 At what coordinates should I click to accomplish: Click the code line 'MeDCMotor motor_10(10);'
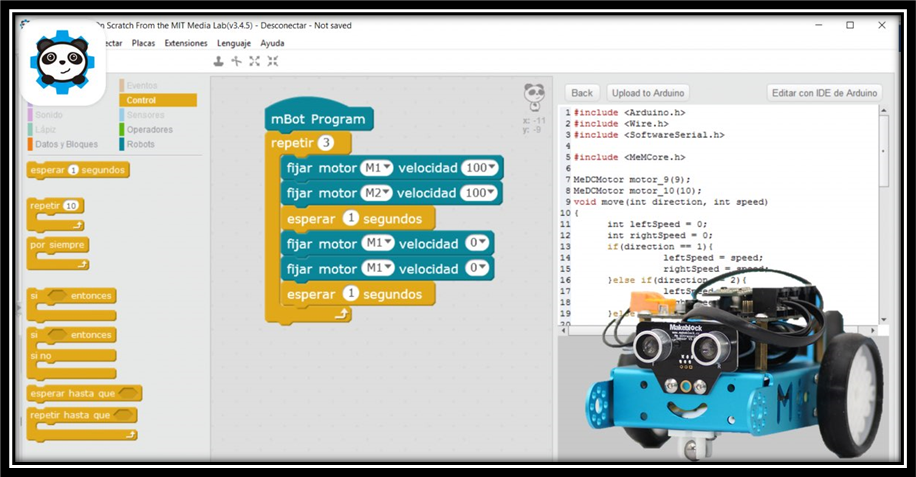click(637, 190)
